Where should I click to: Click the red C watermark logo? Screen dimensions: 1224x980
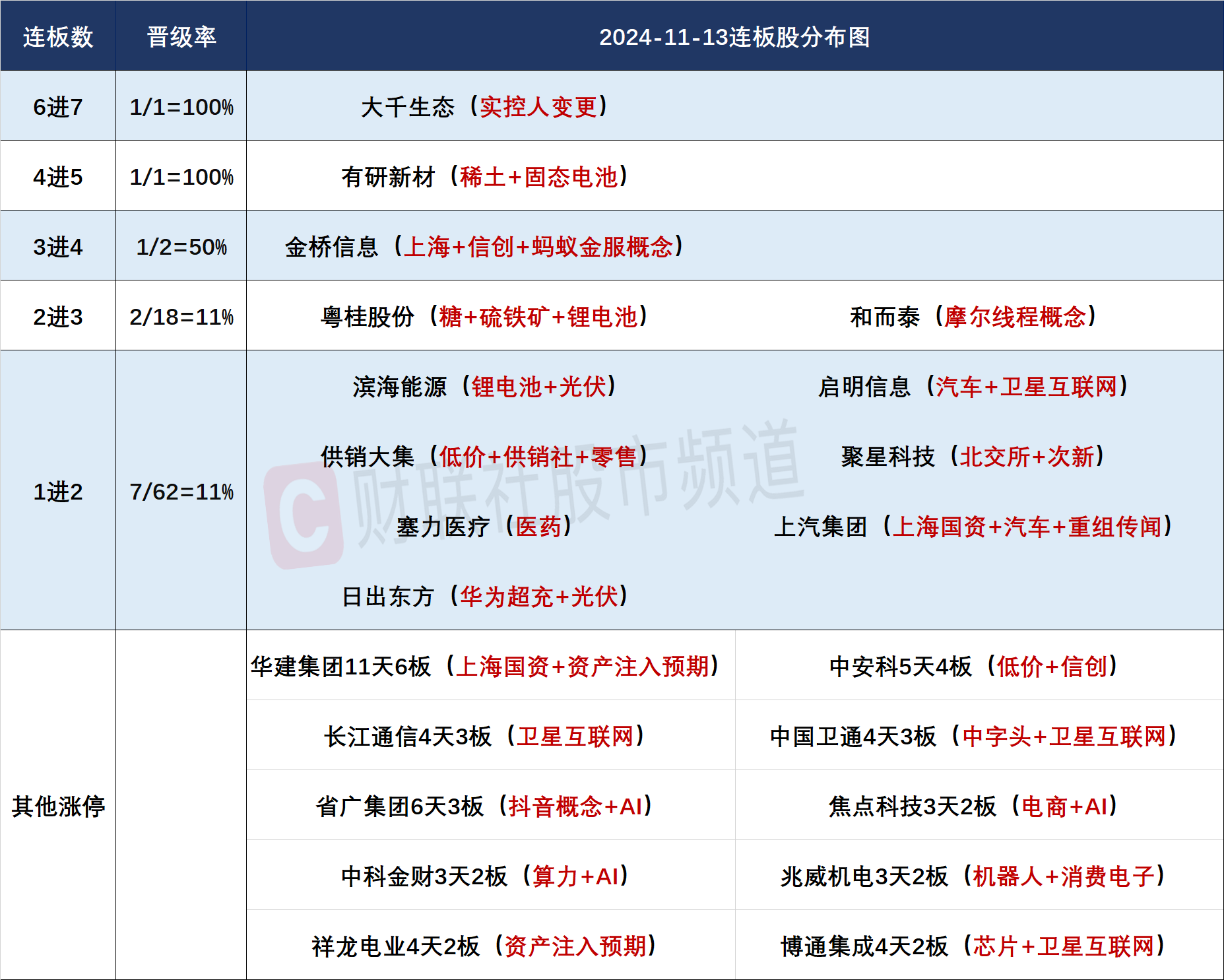coord(304,516)
